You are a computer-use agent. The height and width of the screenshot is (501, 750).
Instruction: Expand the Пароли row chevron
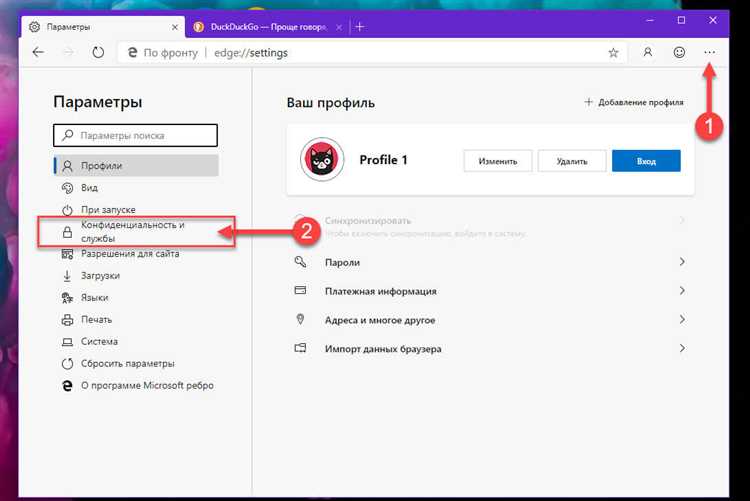pos(682,262)
